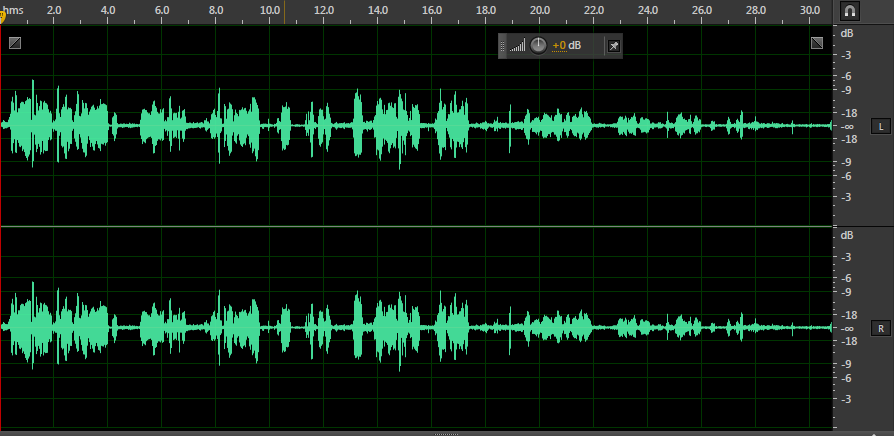The width and height of the screenshot is (894, 436).
Task: Grab the HUD dotted grip handle
Action: 502,46
